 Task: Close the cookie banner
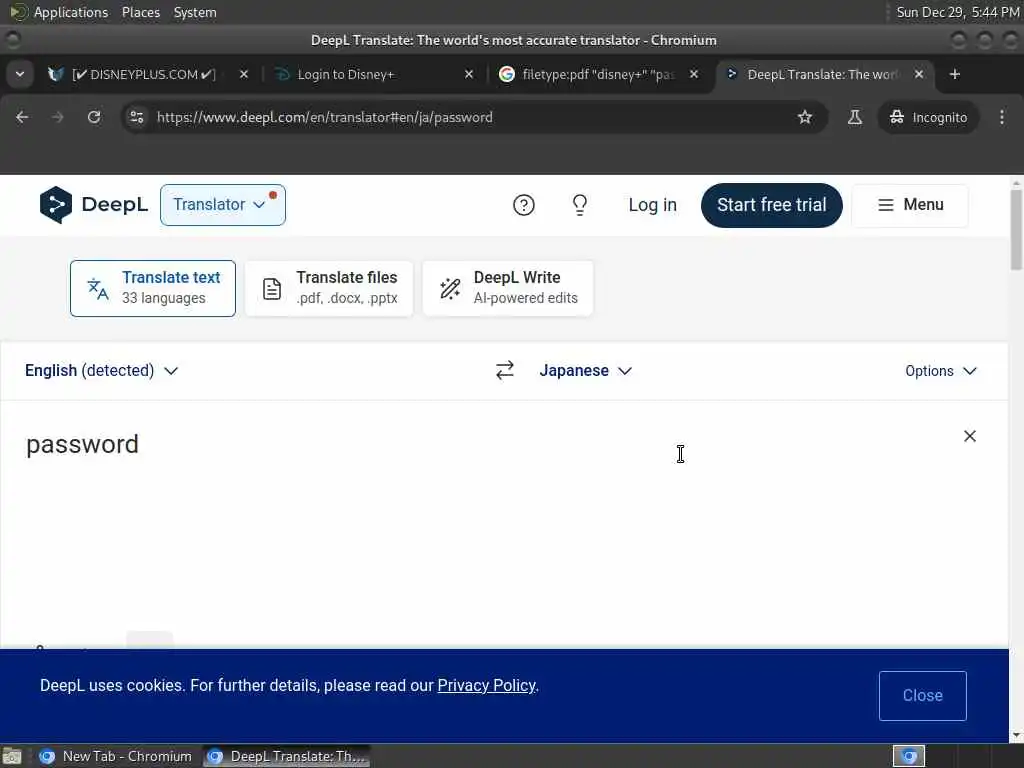pos(922,696)
